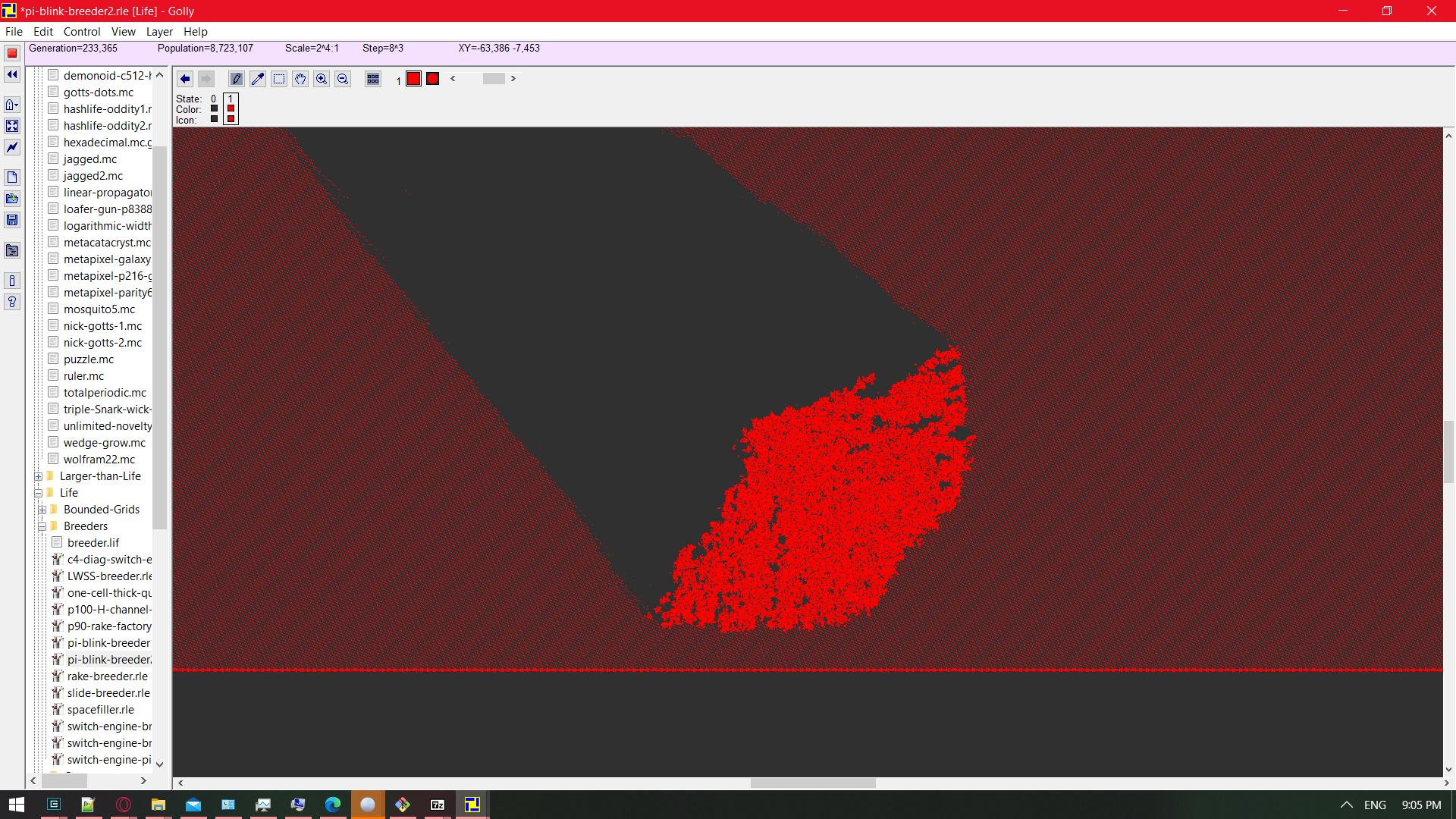Open Golly help with the question-mark button
The height and width of the screenshot is (819, 1456).
click(x=12, y=302)
